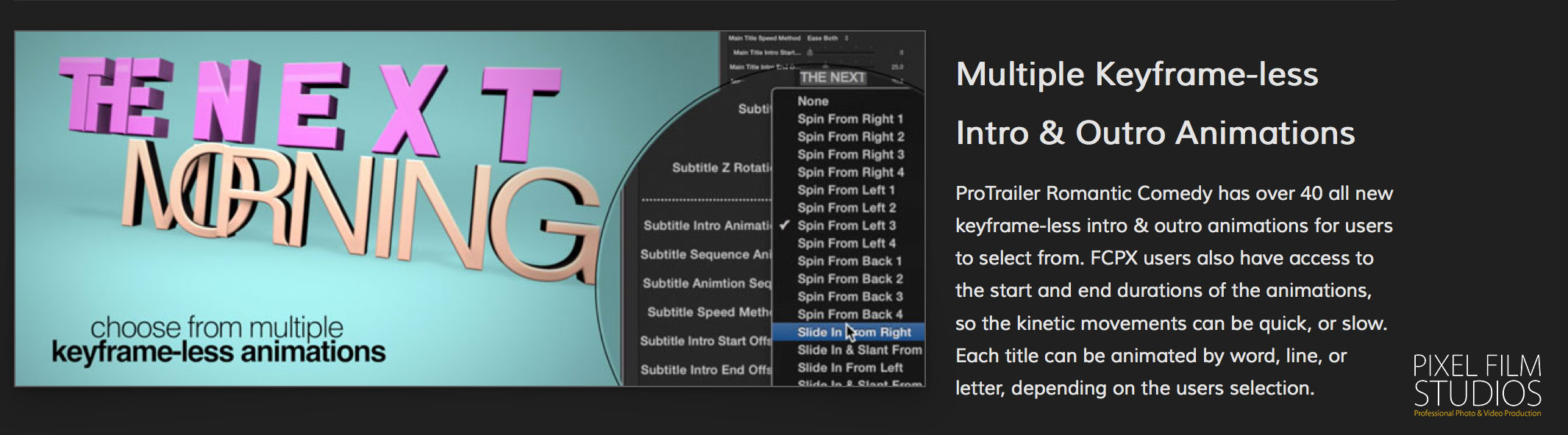Viewport: 1568px width, 435px height.
Task: Choose Spin From Right 4 animation
Action: (850, 172)
